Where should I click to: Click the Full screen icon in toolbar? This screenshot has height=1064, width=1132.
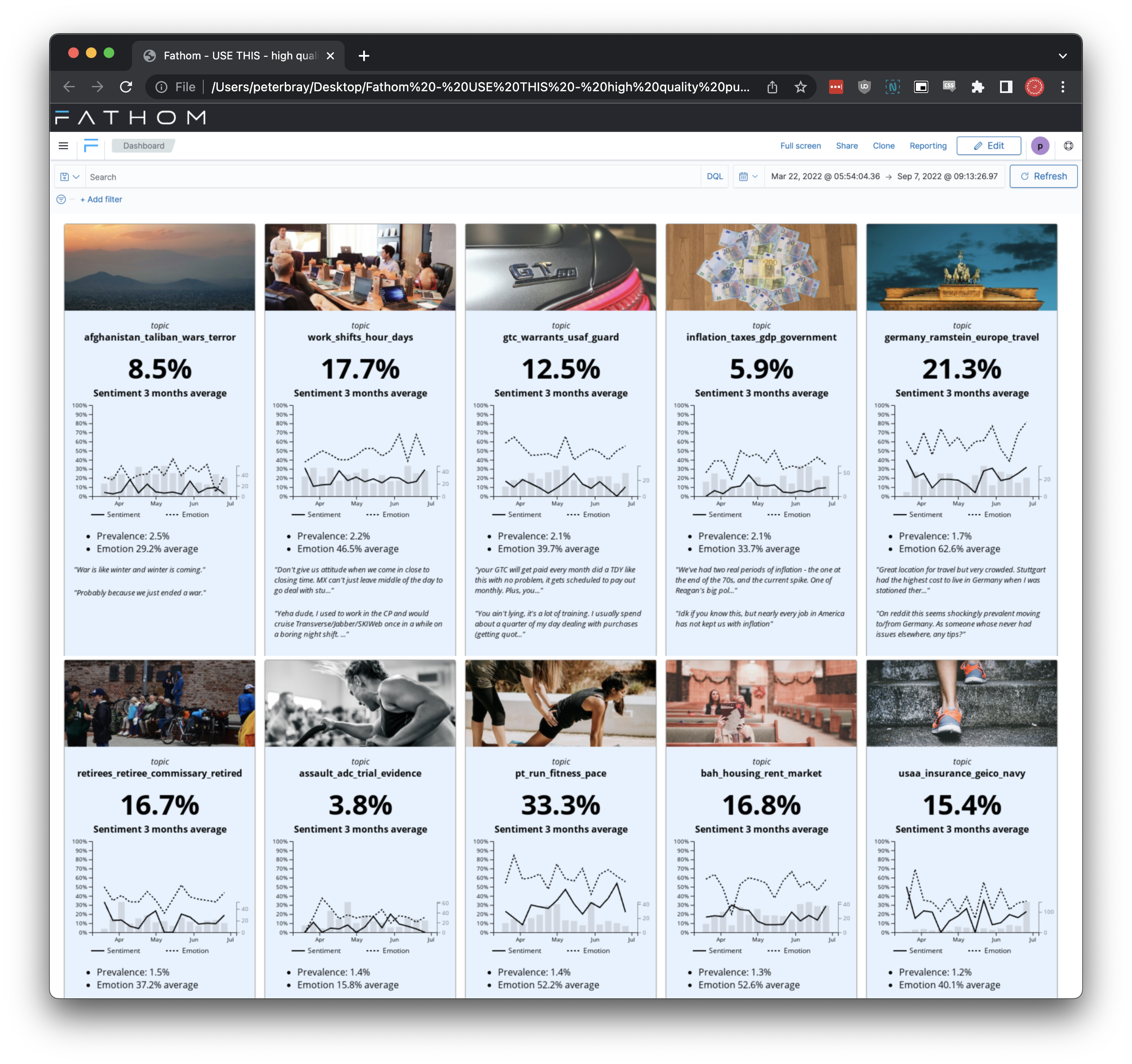tap(799, 145)
